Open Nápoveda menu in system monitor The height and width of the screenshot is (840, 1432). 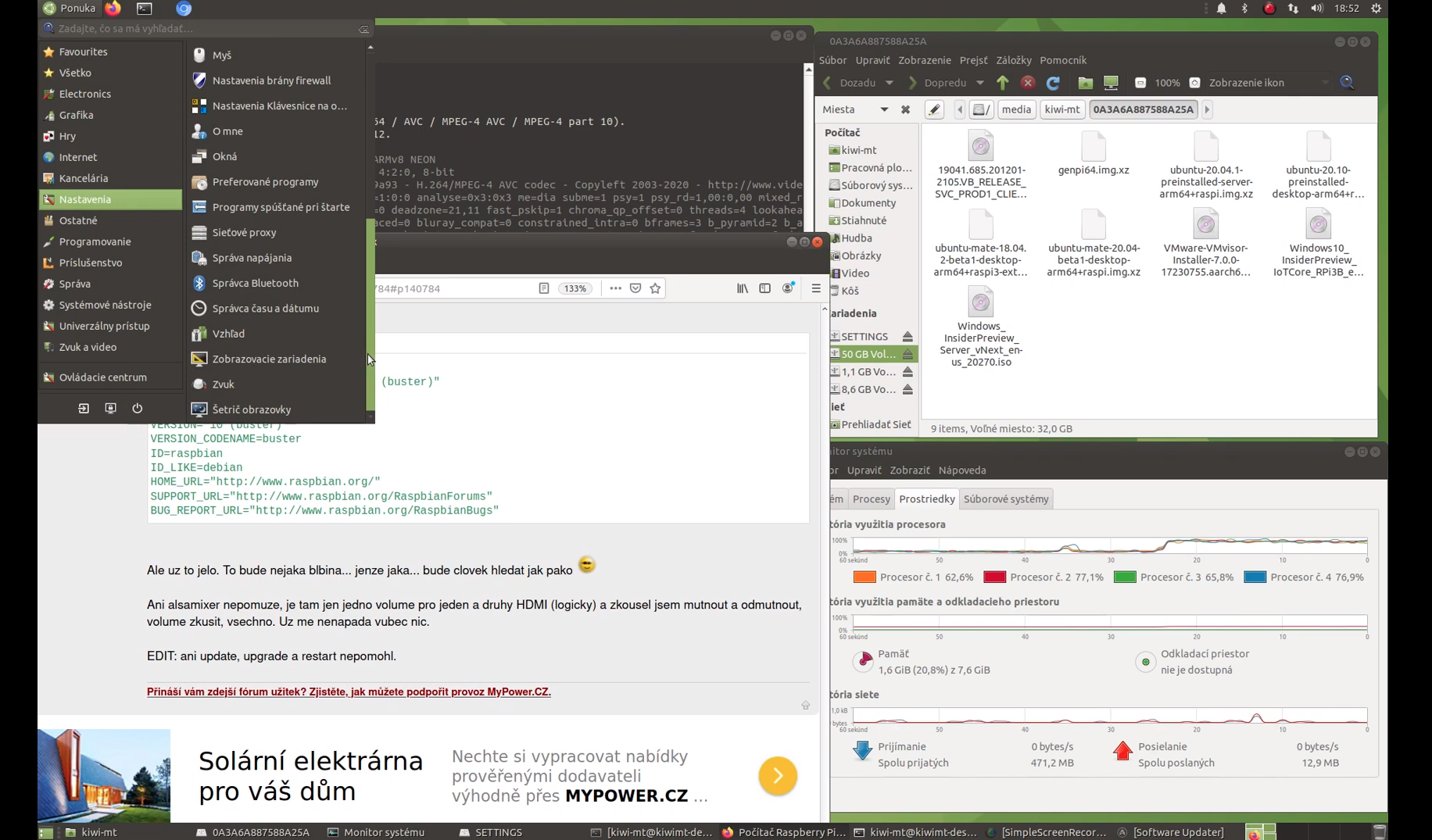[962, 470]
